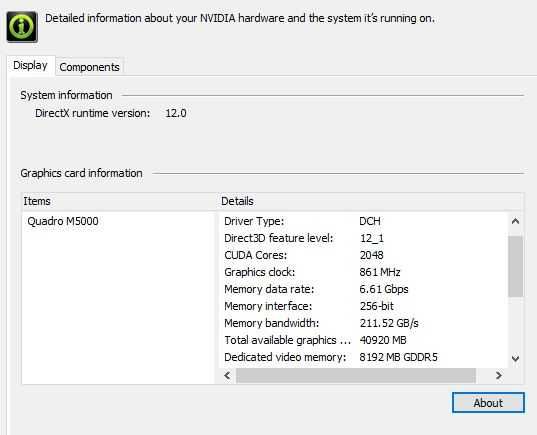Select the Total available graphics row

point(363,340)
